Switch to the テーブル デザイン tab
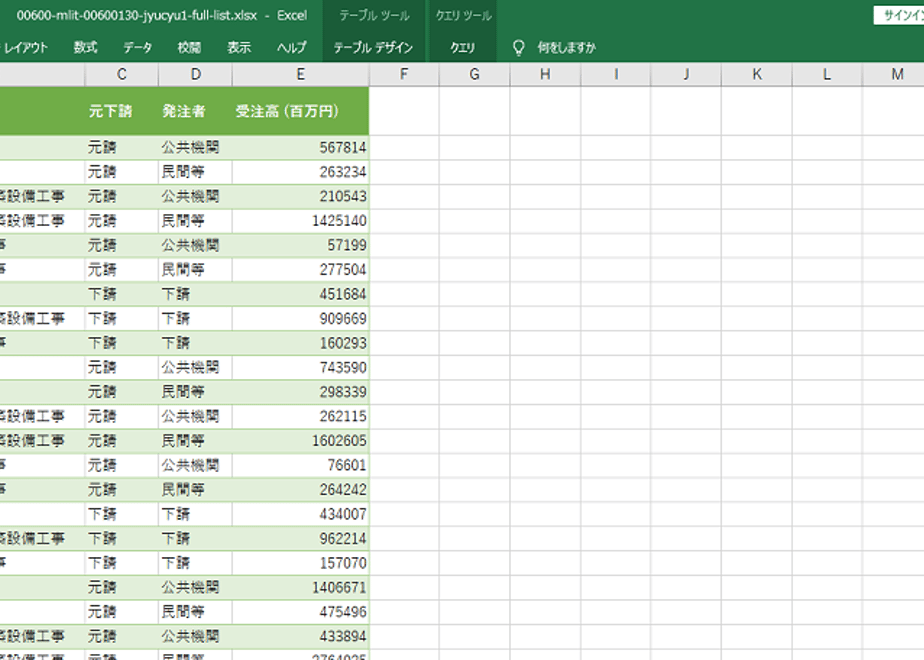The width and height of the screenshot is (924, 660). pos(373,48)
